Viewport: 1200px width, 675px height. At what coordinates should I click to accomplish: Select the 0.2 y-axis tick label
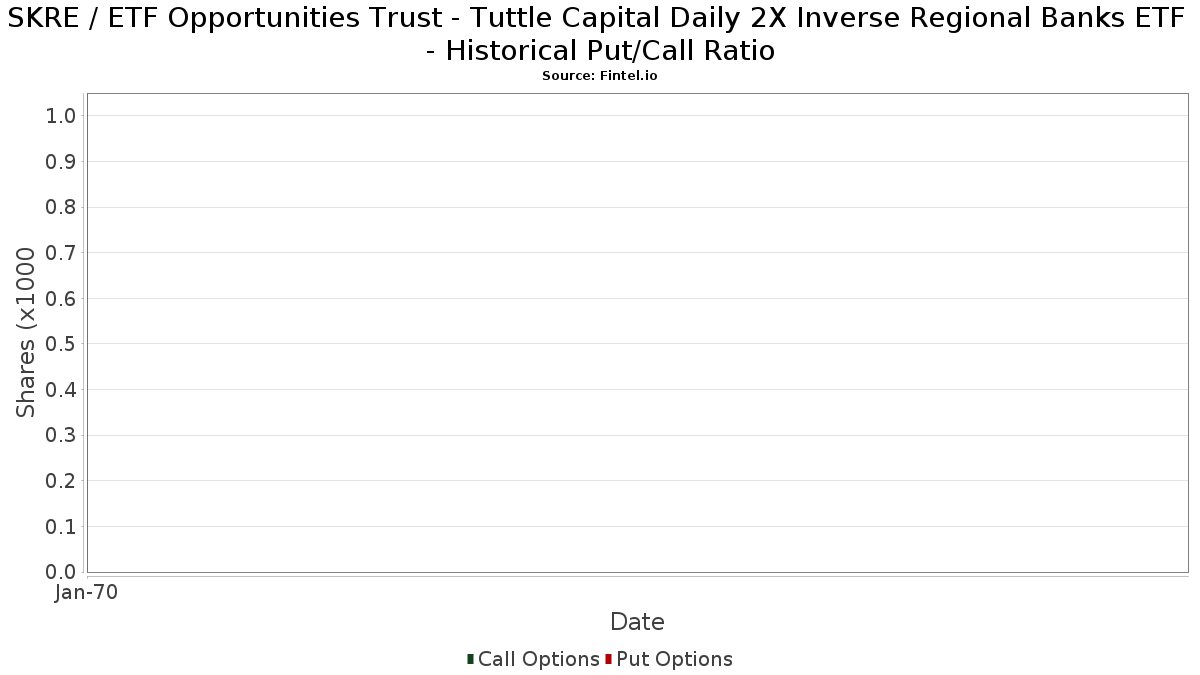tap(61, 481)
